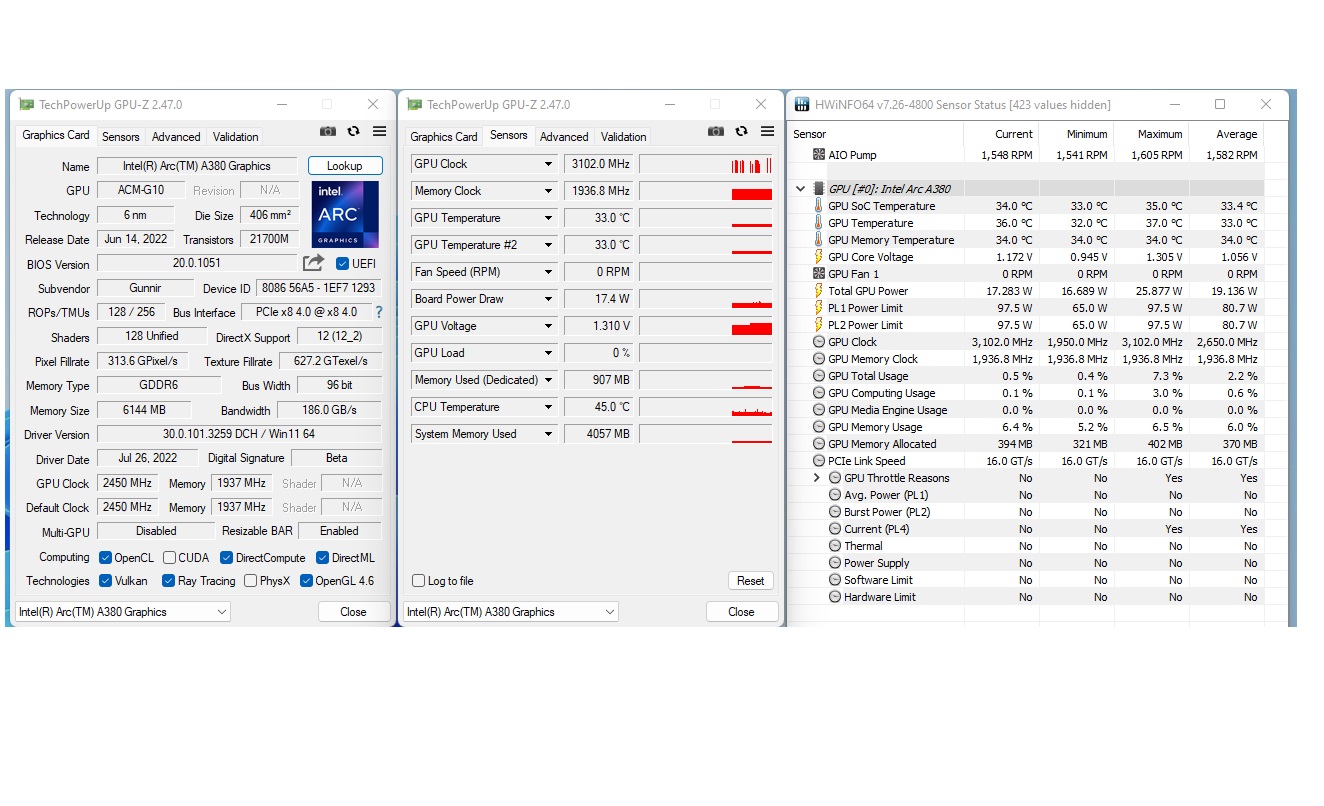This screenshot has height=806, width=1324.
Task: Click the Lookup button
Action: click(344, 166)
